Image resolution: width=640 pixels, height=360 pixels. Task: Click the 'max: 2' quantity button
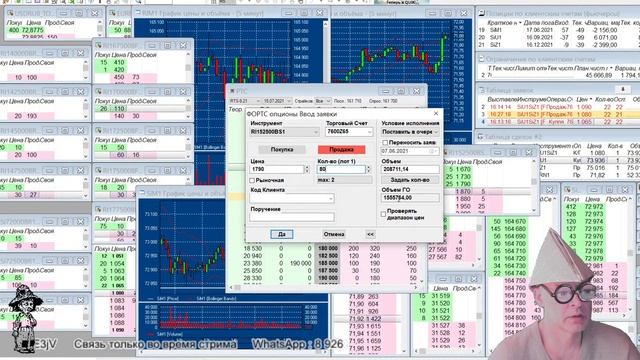pyautogui.click(x=345, y=180)
